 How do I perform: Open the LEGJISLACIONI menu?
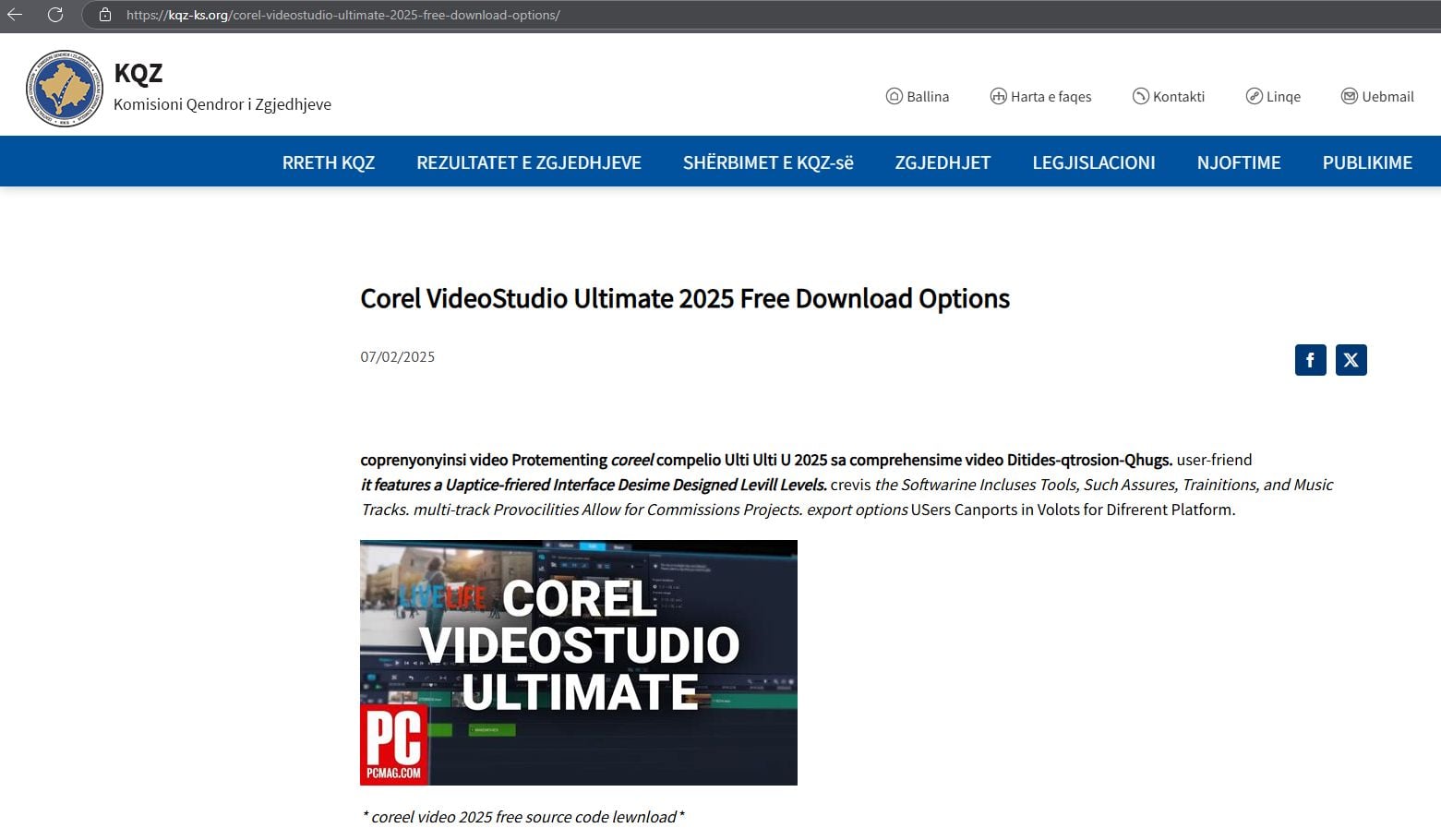tap(1094, 162)
